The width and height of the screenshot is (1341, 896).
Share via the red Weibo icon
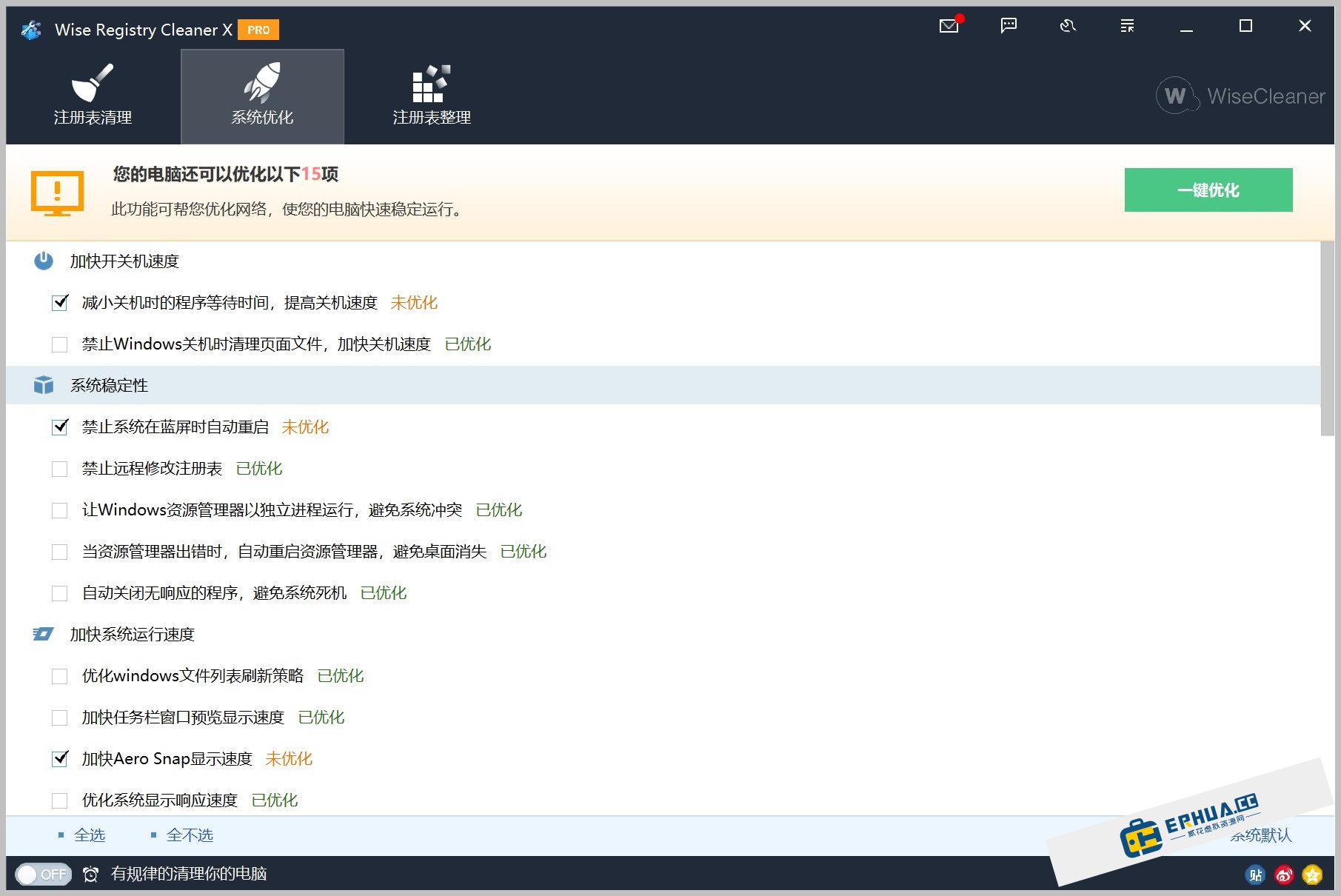(x=1283, y=875)
